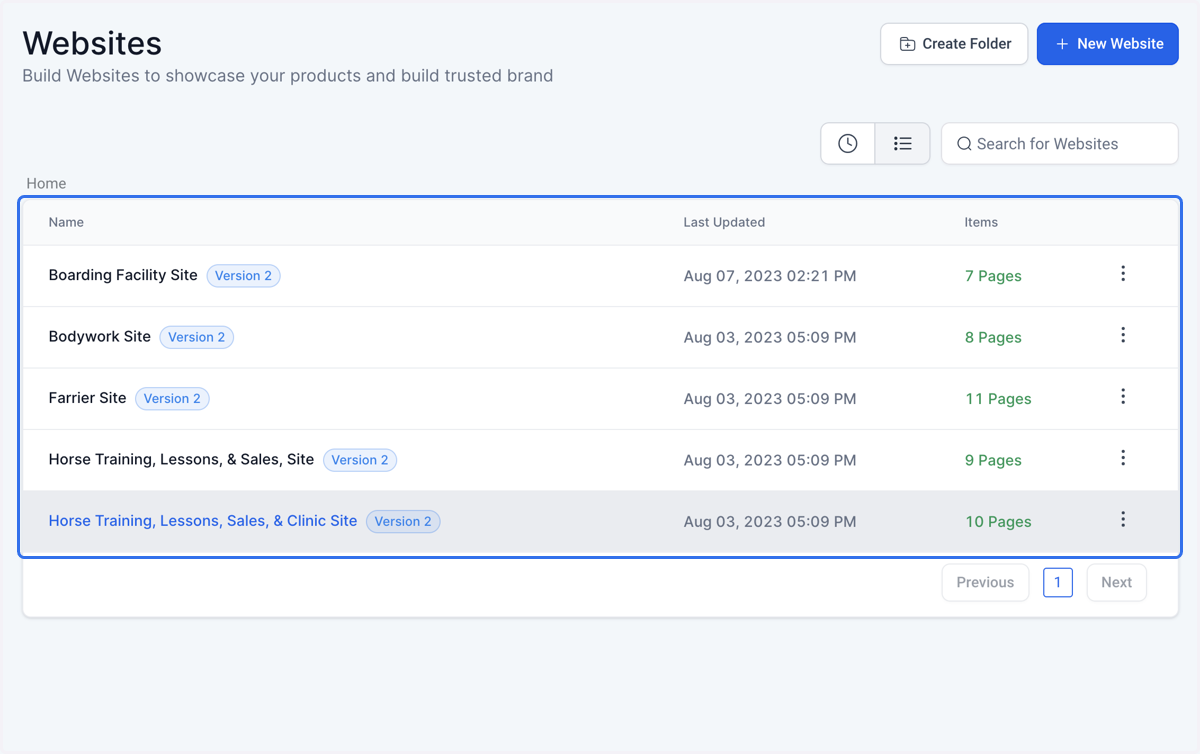Click the Last Updated column header

[724, 222]
